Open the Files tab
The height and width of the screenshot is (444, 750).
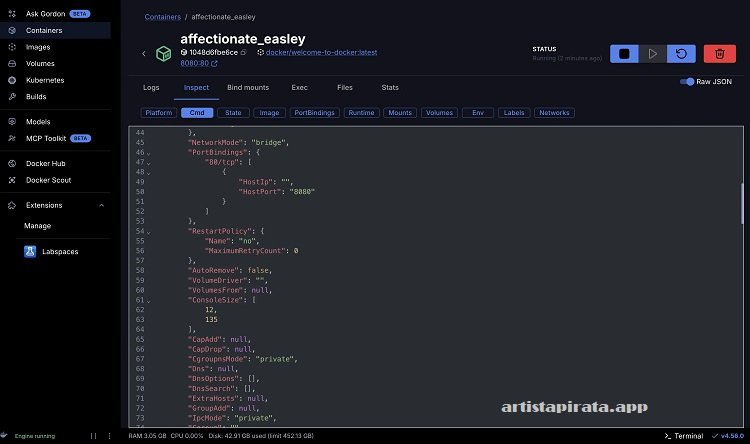(345, 88)
